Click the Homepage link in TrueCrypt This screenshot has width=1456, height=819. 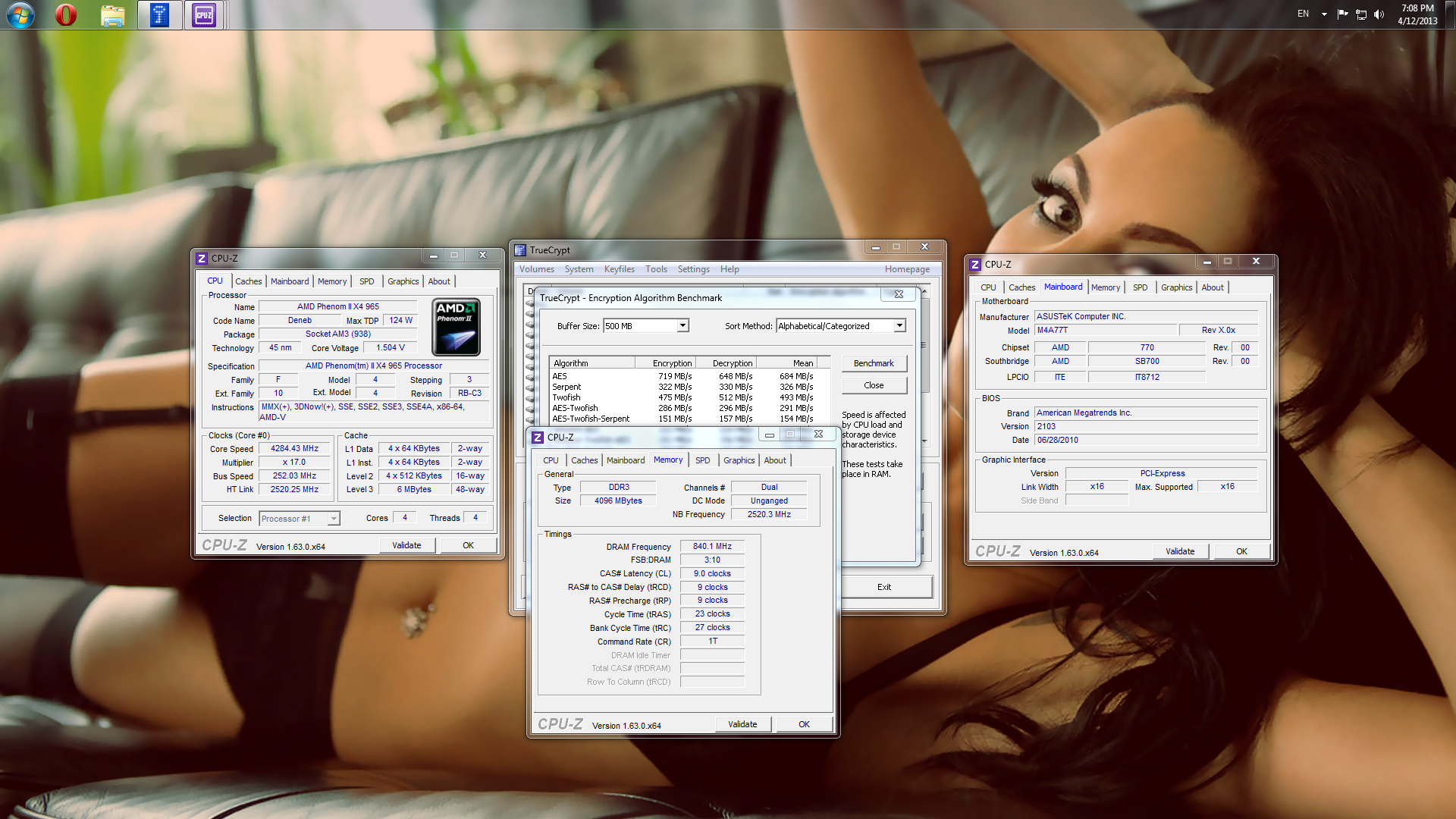[x=907, y=269]
